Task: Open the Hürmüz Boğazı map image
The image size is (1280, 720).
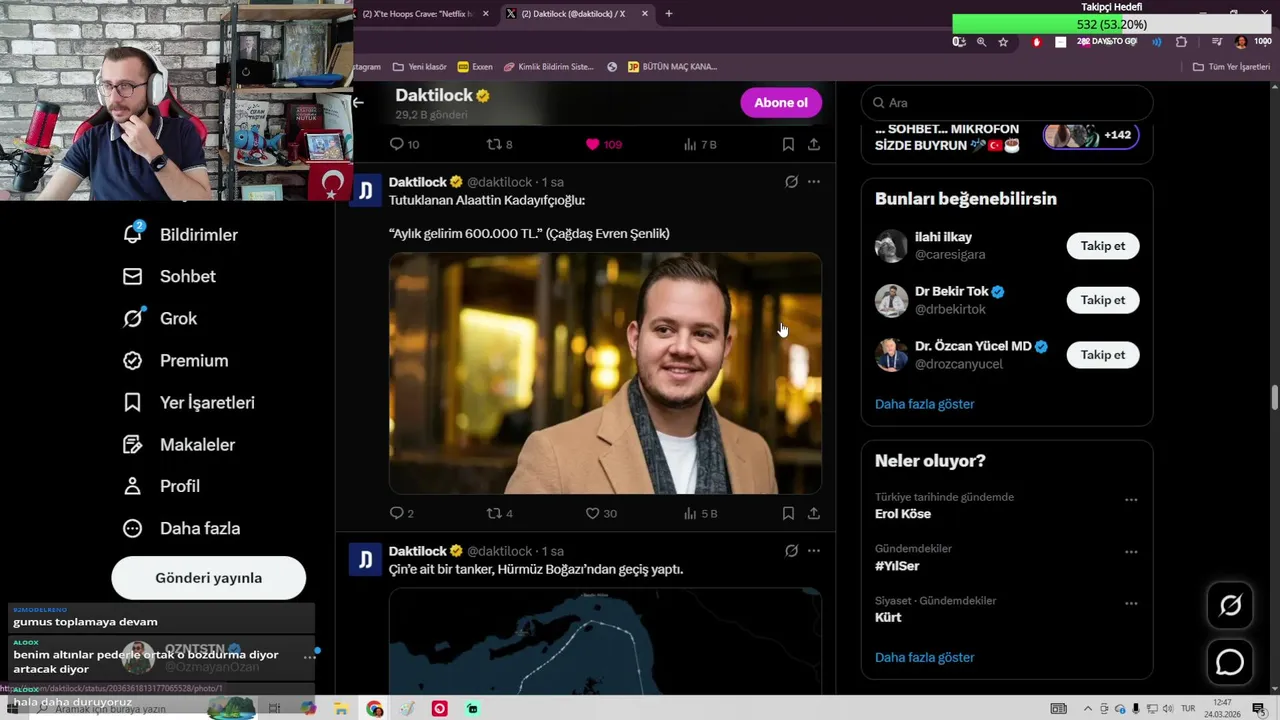Action: [605, 641]
